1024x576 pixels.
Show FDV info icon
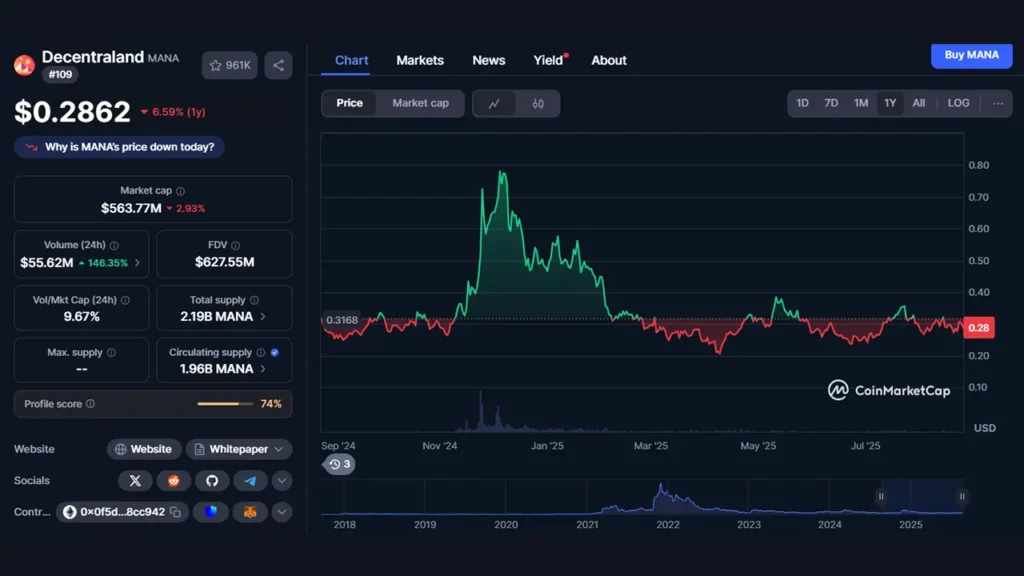tap(236, 246)
